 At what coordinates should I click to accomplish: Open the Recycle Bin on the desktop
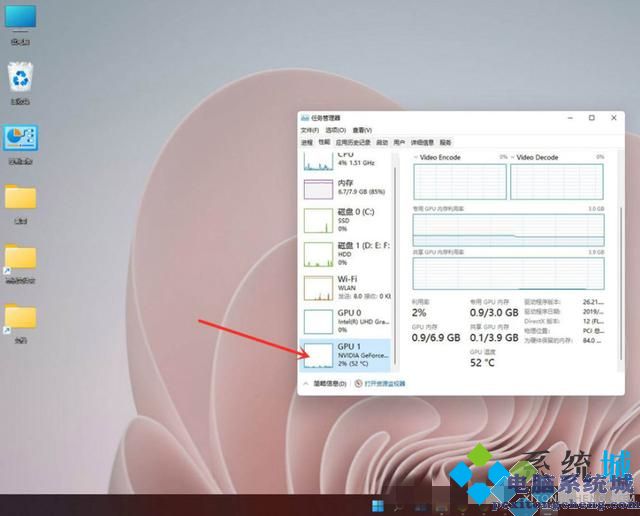coord(20,83)
